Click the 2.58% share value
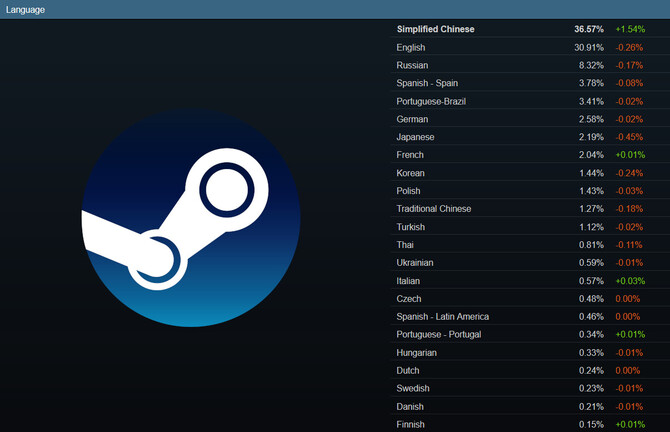Viewport: 670px width, 432px height. [x=591, y=119]
